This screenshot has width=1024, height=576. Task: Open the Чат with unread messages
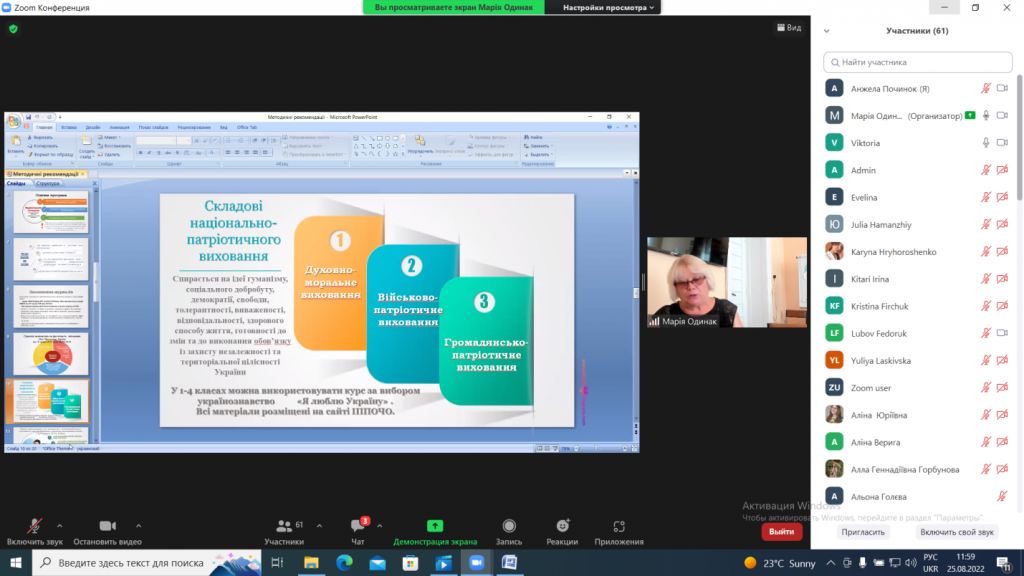point(358,532)
